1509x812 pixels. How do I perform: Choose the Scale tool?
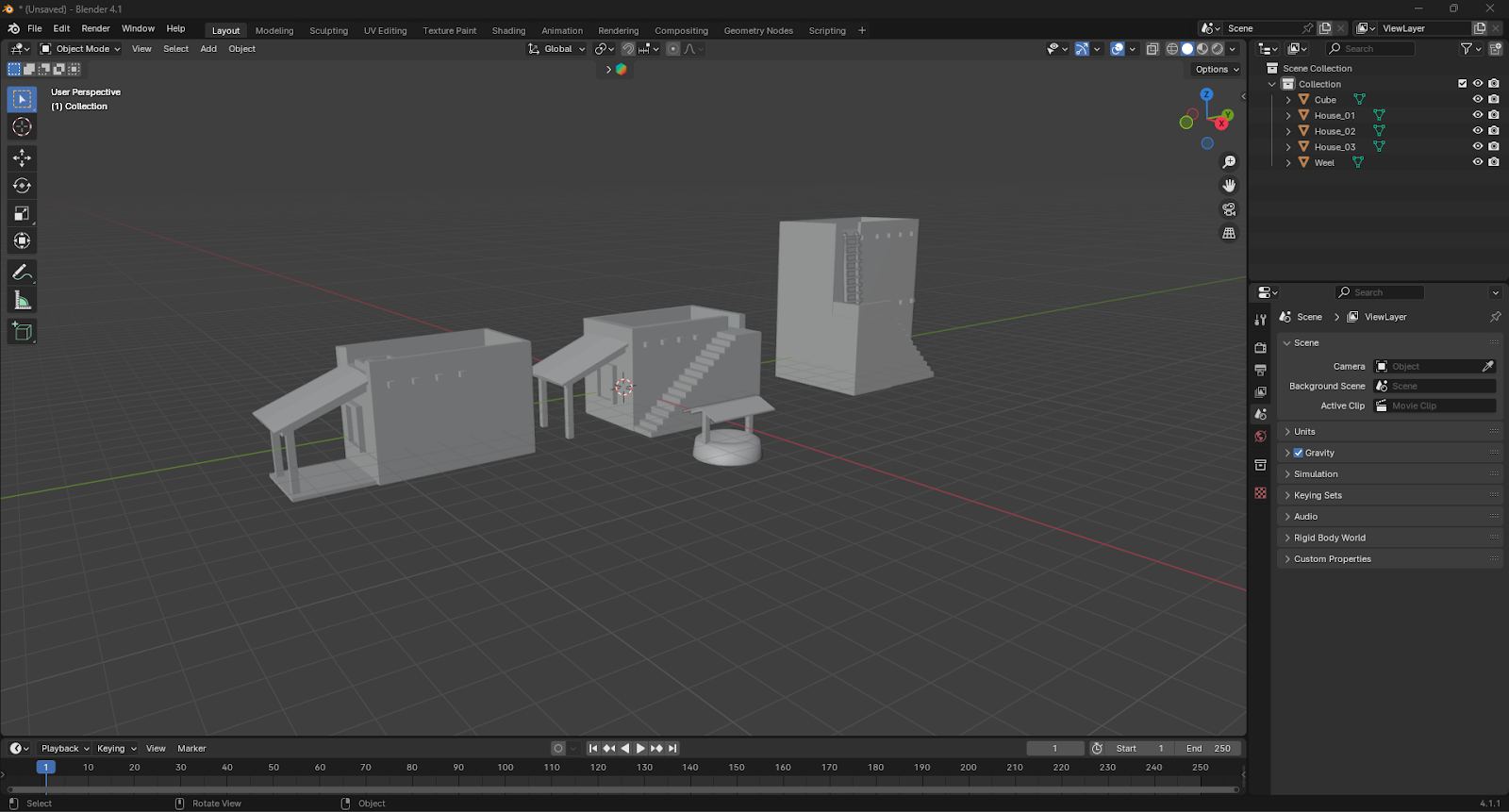click(x=22, y=214)
